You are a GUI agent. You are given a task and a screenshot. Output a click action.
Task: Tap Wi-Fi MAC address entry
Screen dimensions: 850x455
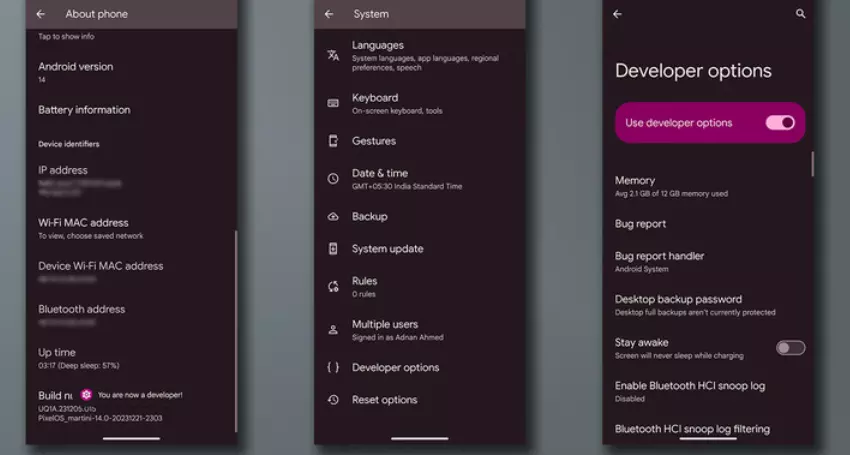(x=131, y=228)
